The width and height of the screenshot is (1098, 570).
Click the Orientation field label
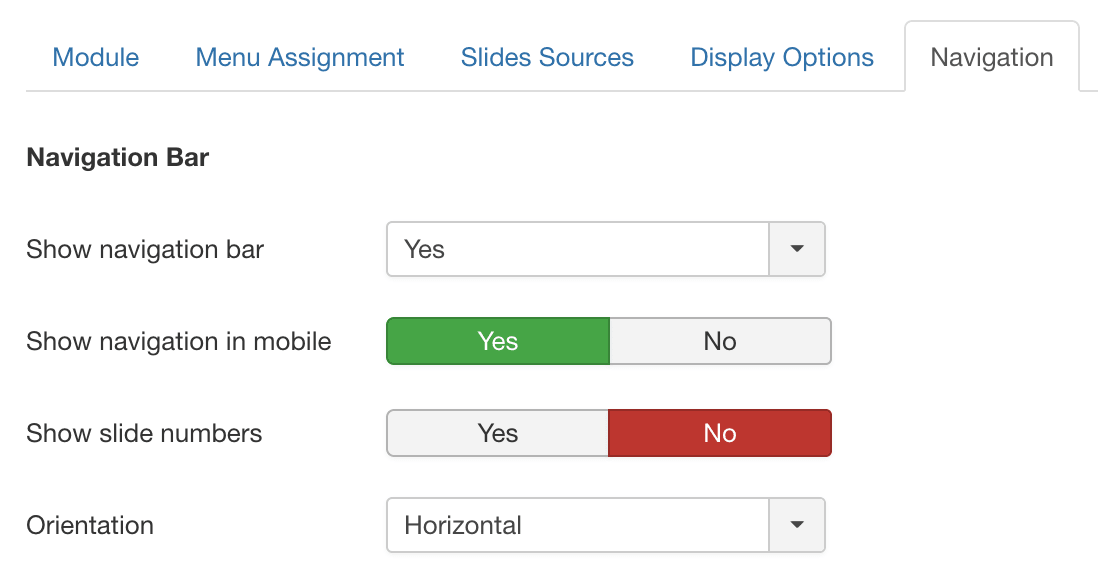click(x=90, y=525)
